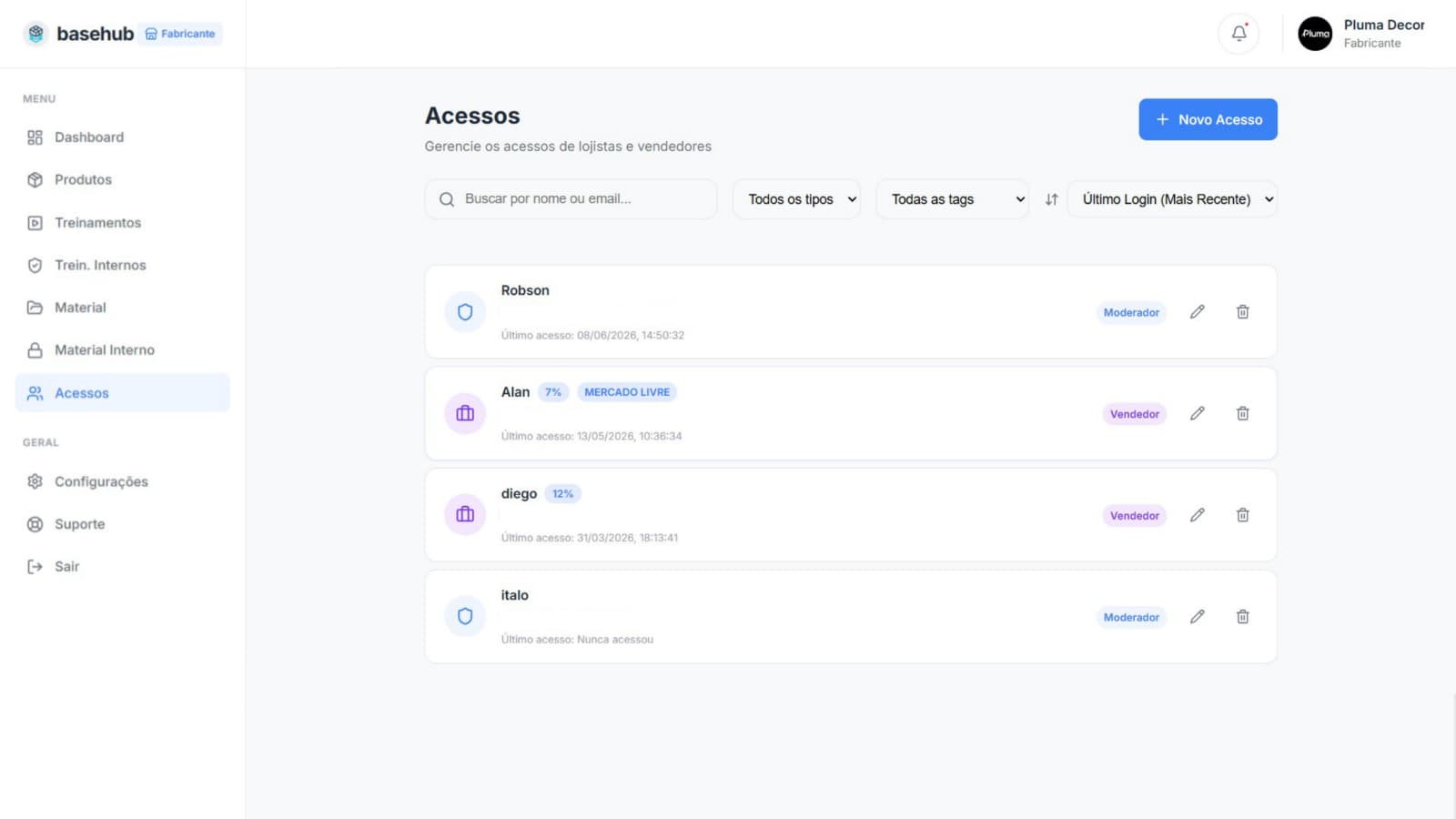The height and width of the screenshot is (819, 1456).
Task: Click Robson's Moderador role badge
Action: tap(1131, 312)
